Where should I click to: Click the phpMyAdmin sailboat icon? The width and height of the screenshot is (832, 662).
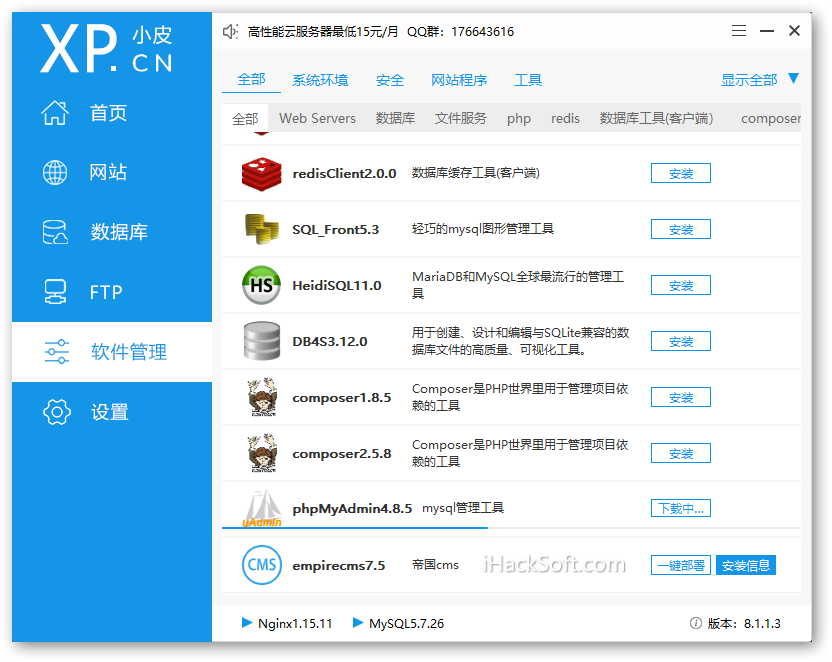click(262, 508)
